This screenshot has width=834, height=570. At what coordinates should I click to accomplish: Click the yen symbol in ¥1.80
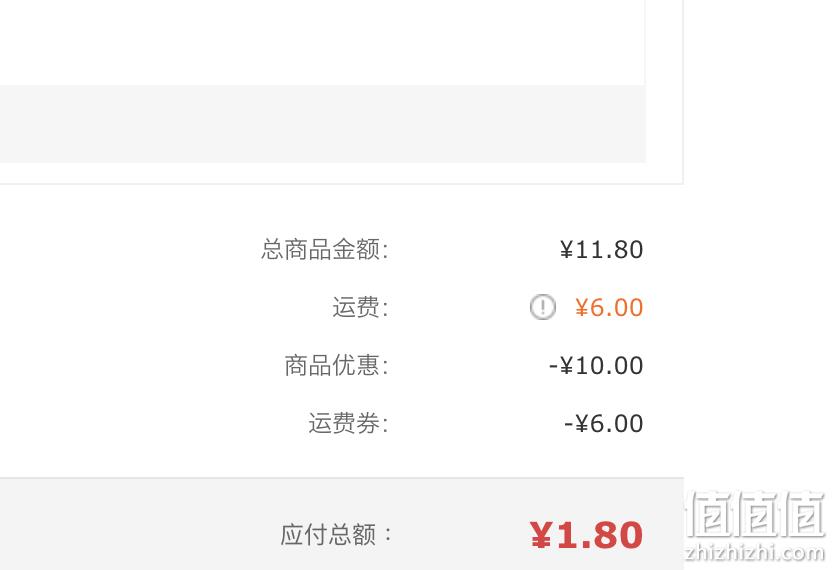tap(541, 535)
